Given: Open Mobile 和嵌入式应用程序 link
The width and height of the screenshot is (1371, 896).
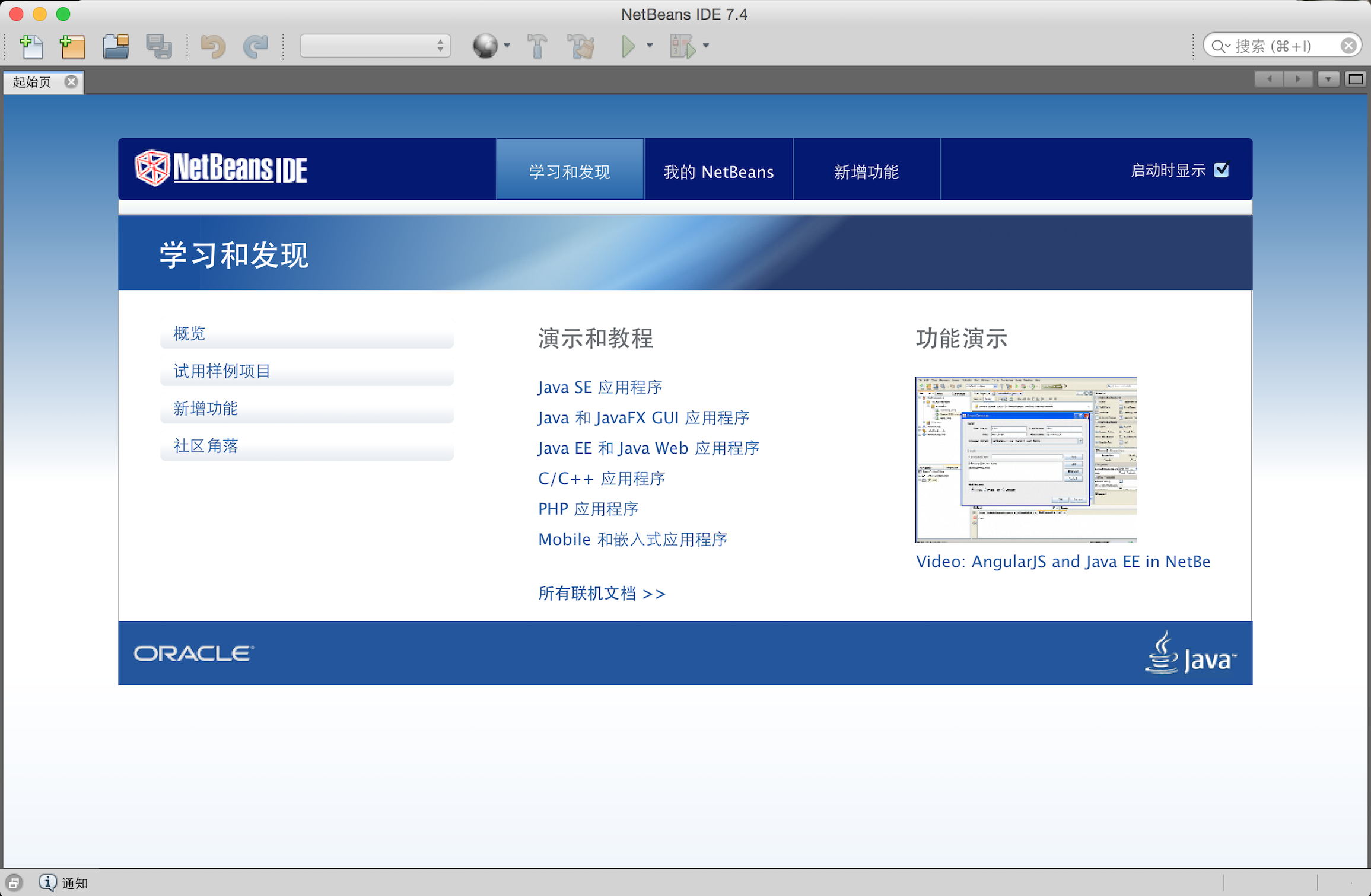Looking at the screenshot, I should point(632,539).
